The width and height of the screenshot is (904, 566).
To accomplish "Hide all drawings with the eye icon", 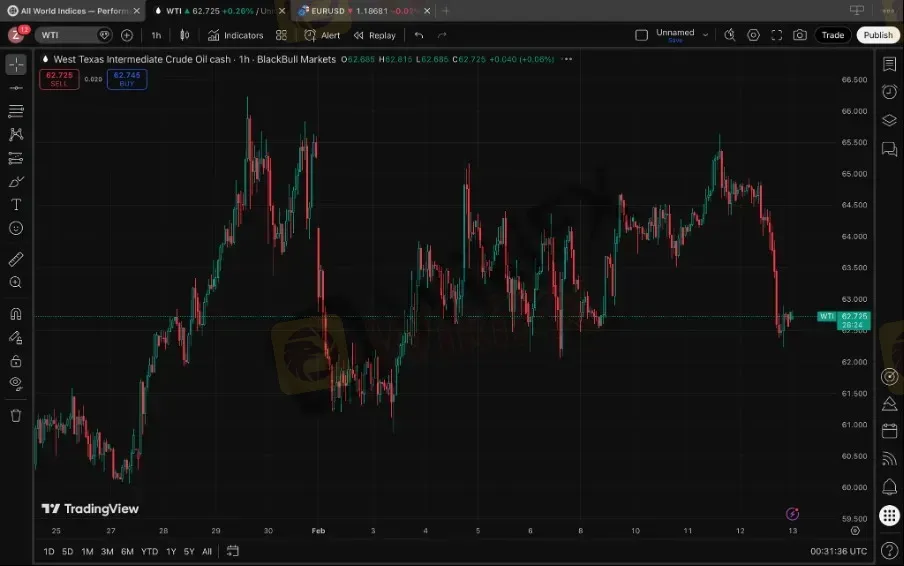I will coord(16,383).
